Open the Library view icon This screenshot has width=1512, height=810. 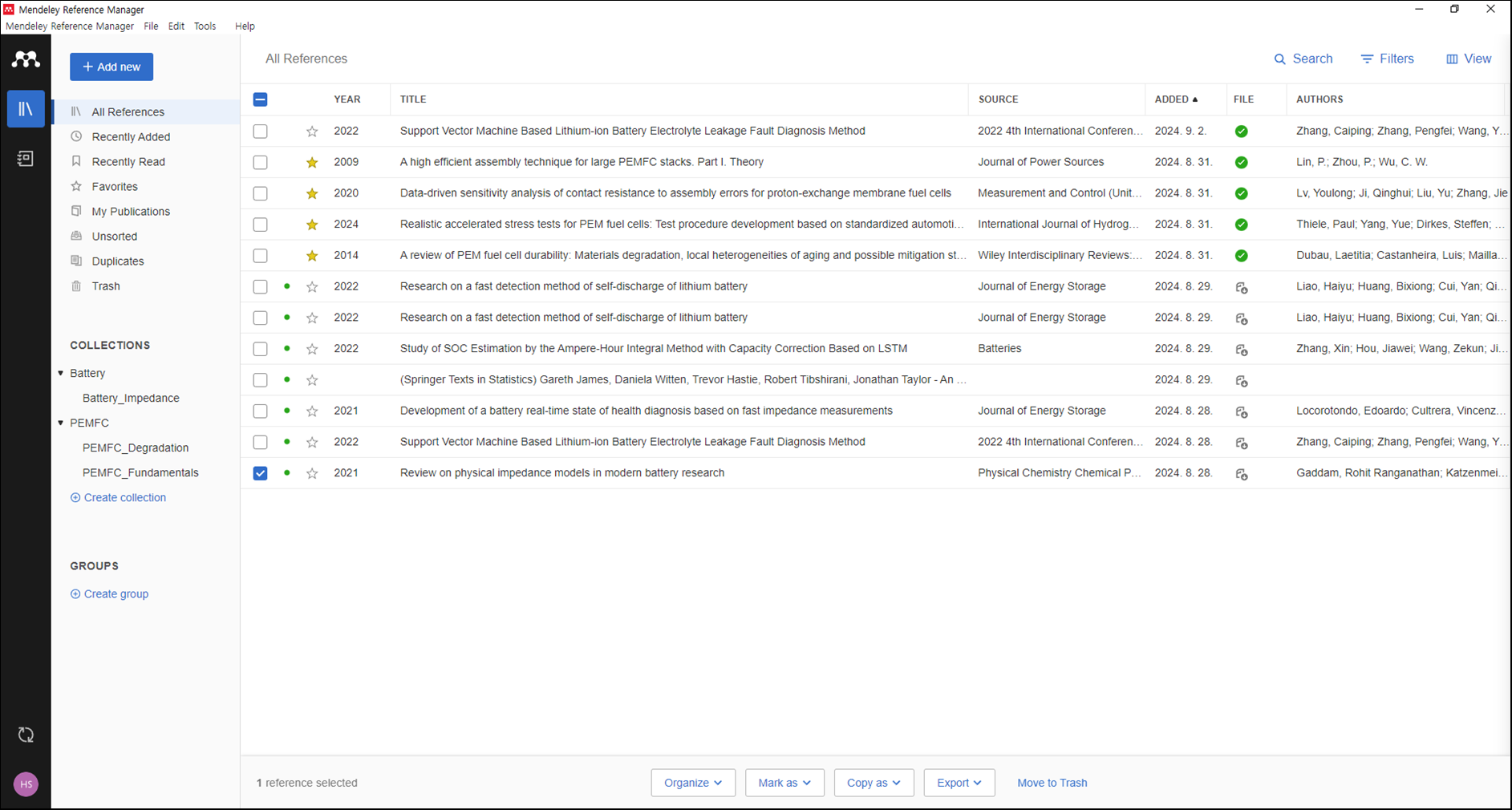click(x=26, y=109)
